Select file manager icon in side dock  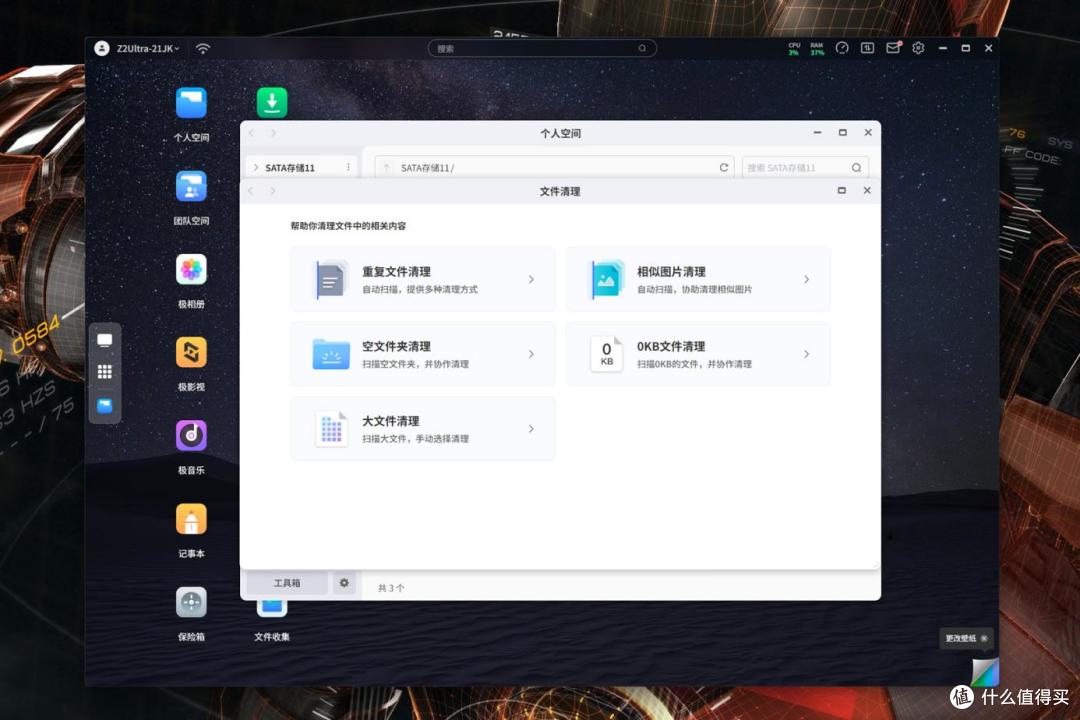pyautogui.click(x=105, y=405)
